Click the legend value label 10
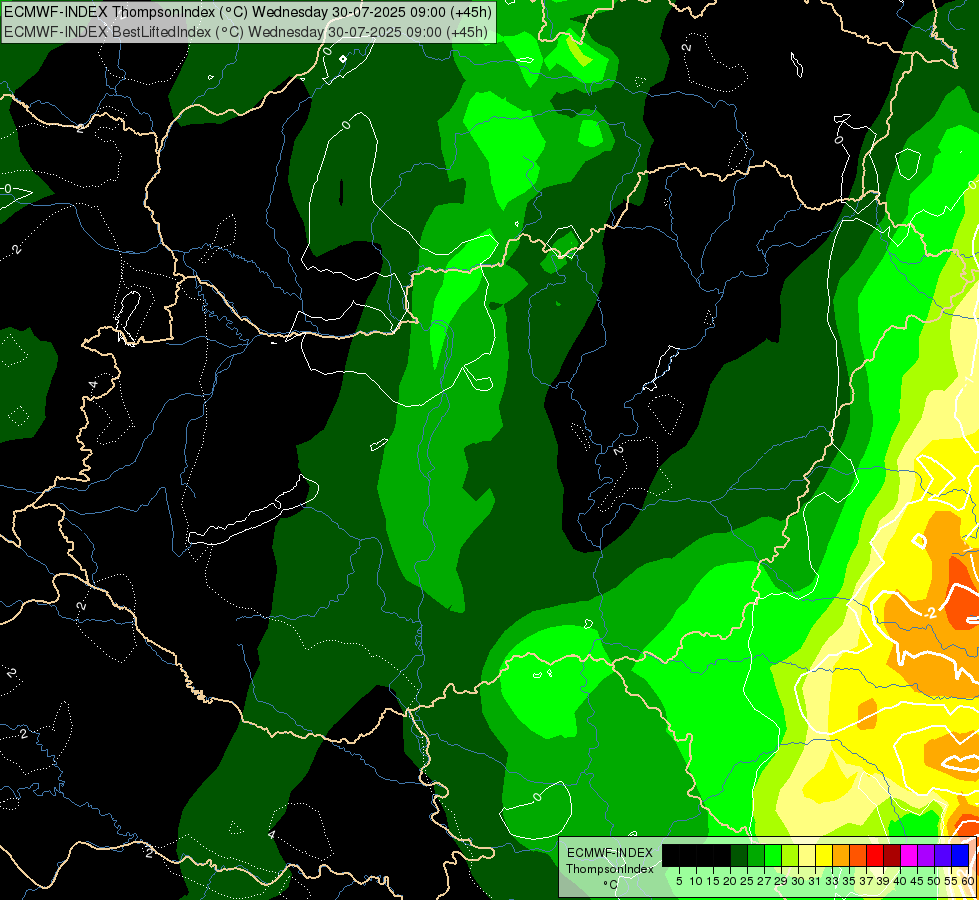Image resolution: width=979 pixels, height=900 pixels. click(x=696, y=881)
